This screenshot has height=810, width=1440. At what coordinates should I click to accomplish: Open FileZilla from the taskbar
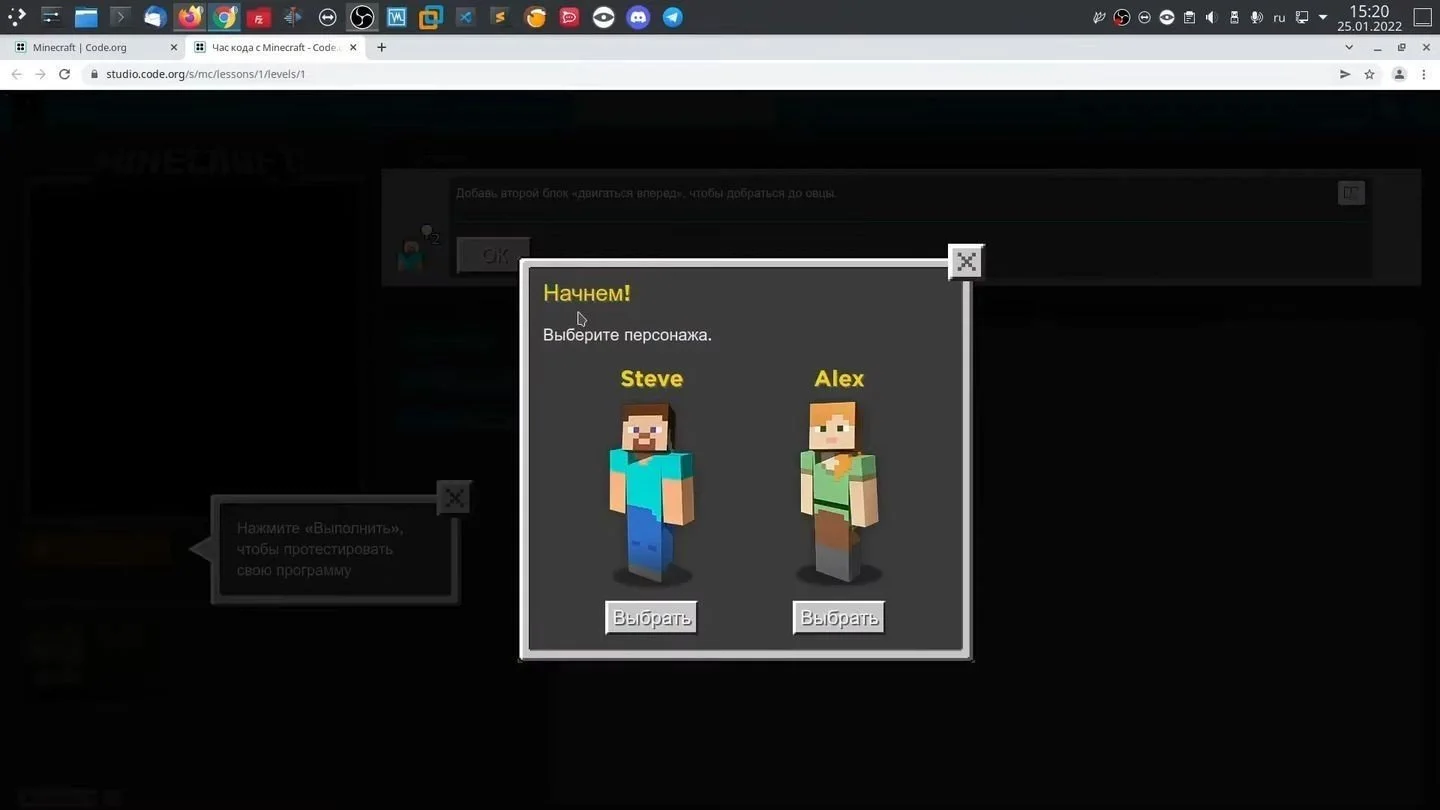point(258,17)
